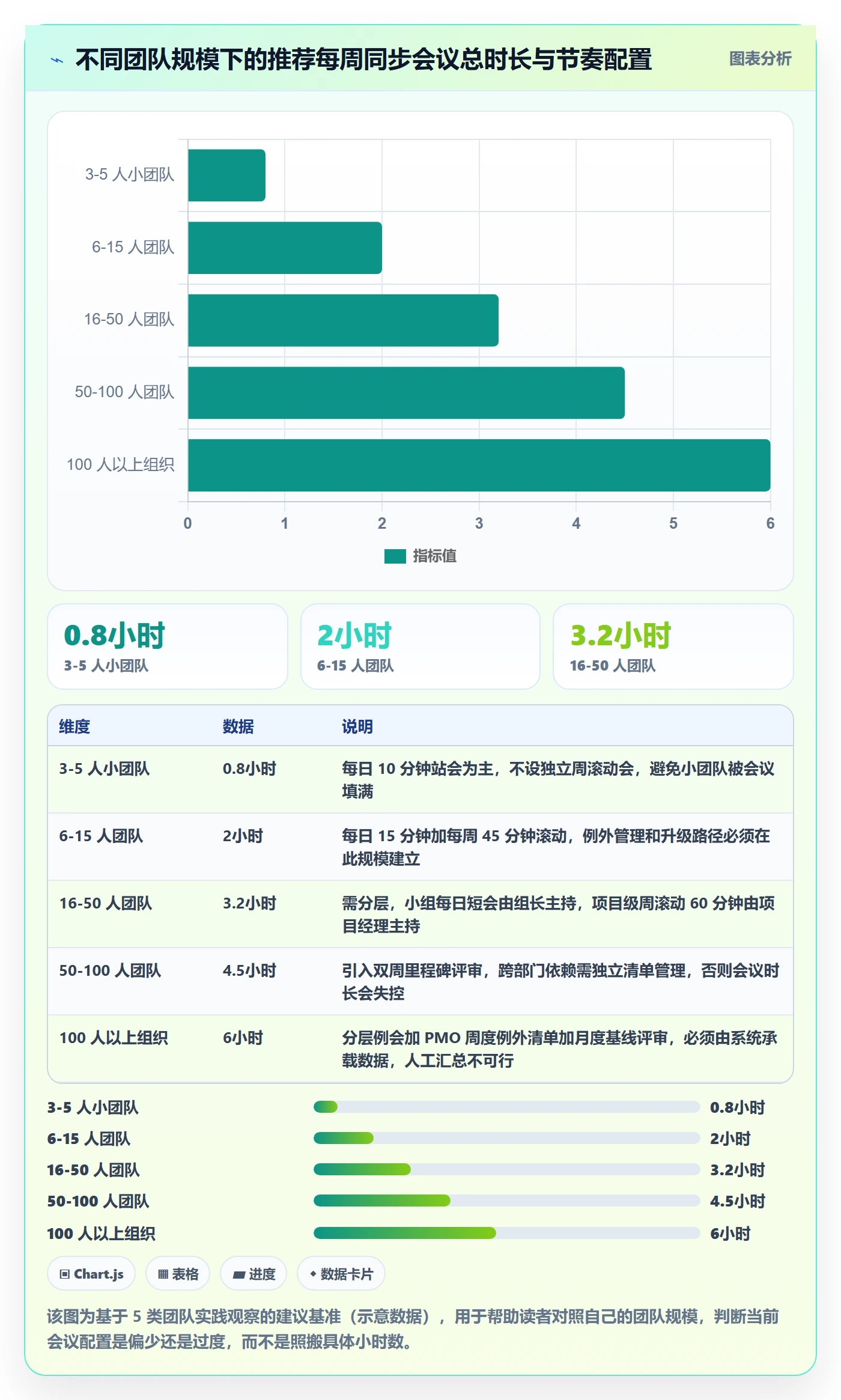Click the x-axis tick label 6

[770, 523]
